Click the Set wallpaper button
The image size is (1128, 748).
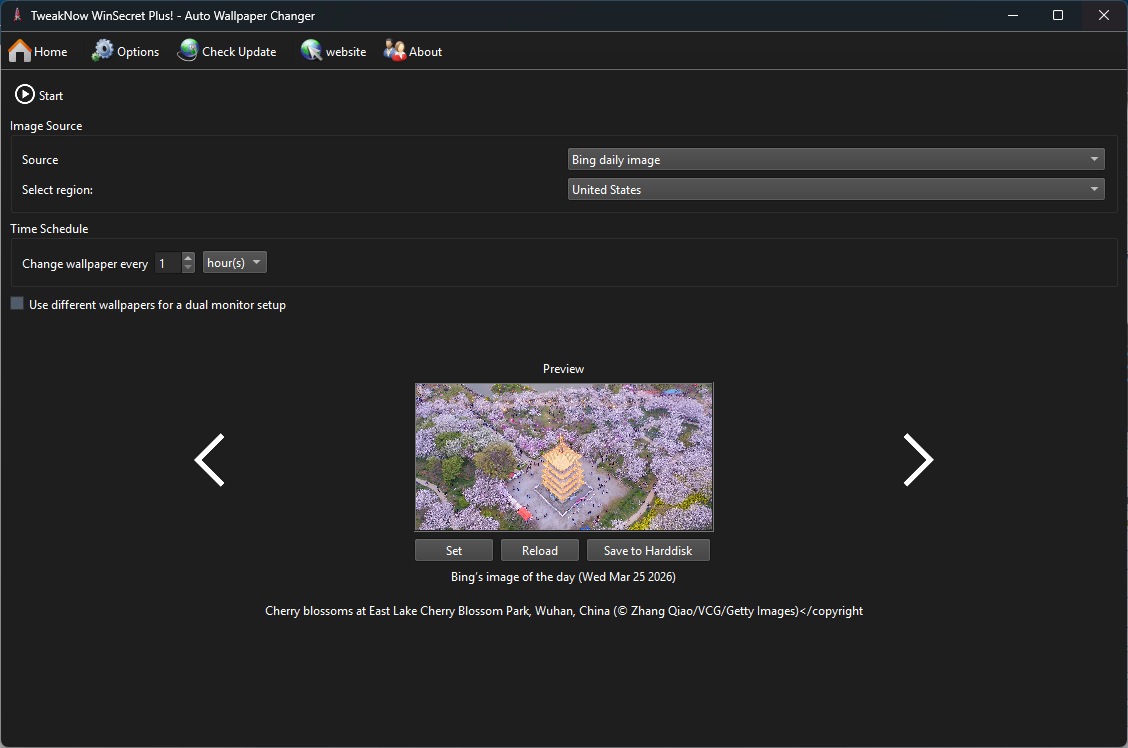click(454, 551)
